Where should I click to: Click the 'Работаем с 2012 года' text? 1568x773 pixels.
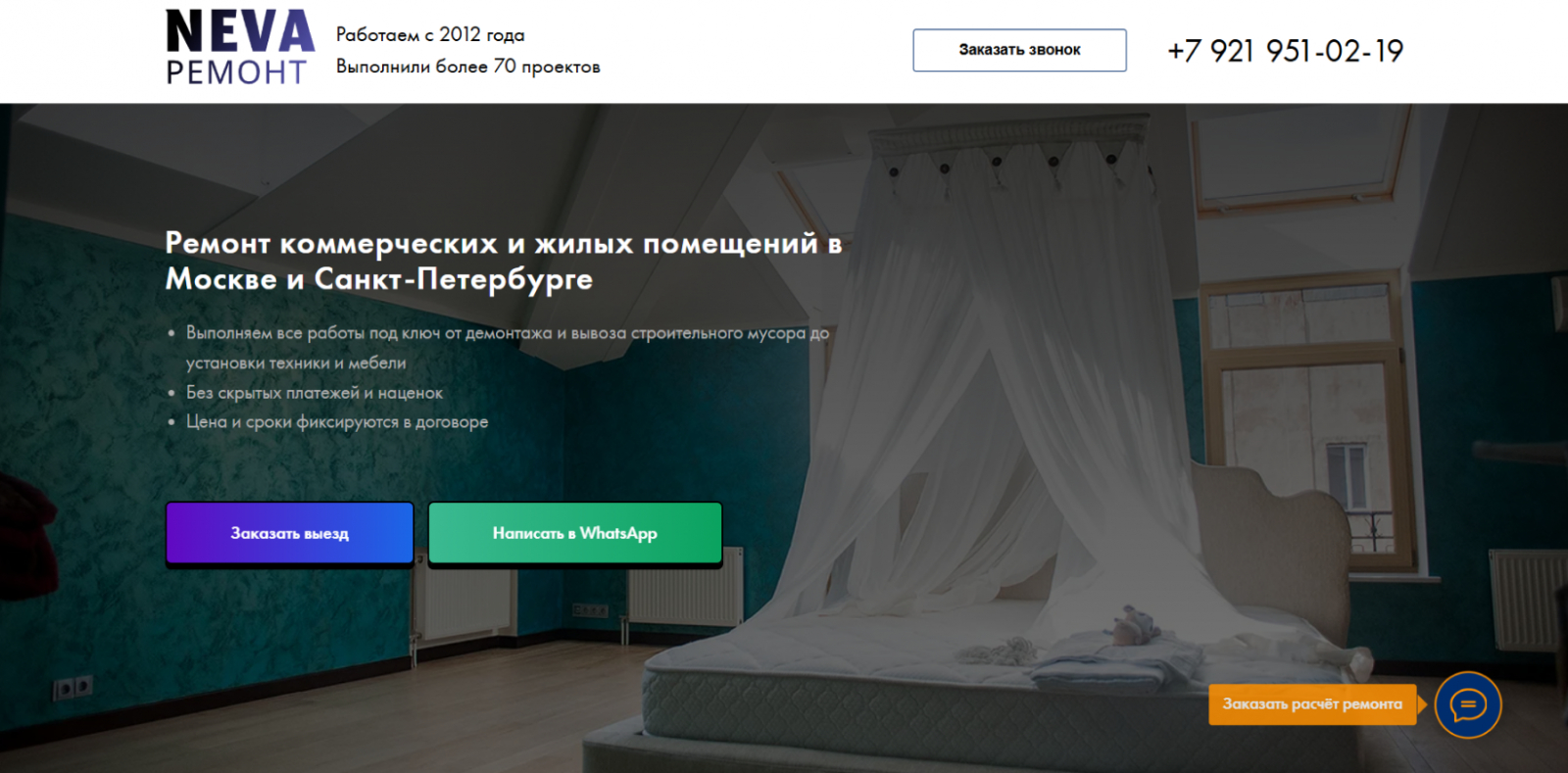(x=430, y=35)
